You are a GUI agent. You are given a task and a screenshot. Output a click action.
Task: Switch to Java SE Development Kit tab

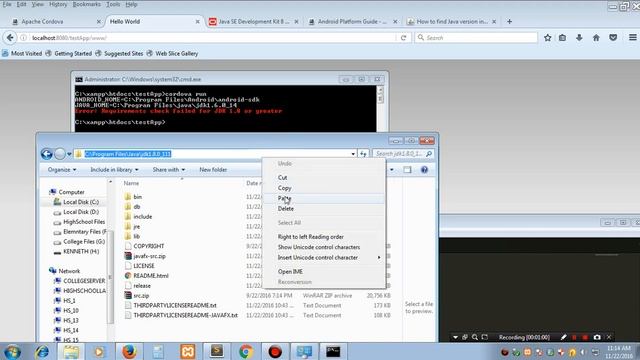pyautogui.click(x=253, y=22)
